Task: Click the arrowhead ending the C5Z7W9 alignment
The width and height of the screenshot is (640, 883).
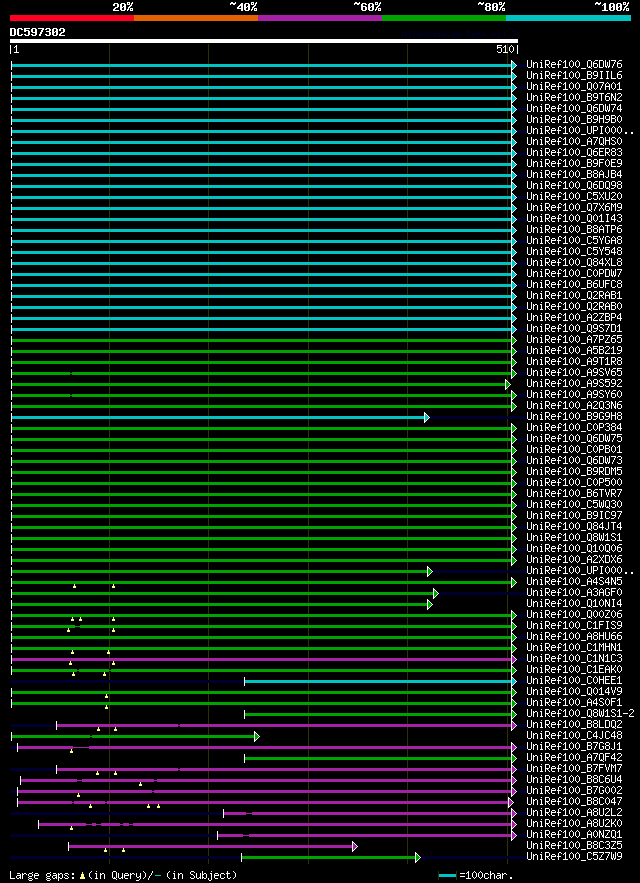Action: pos(417,857)
